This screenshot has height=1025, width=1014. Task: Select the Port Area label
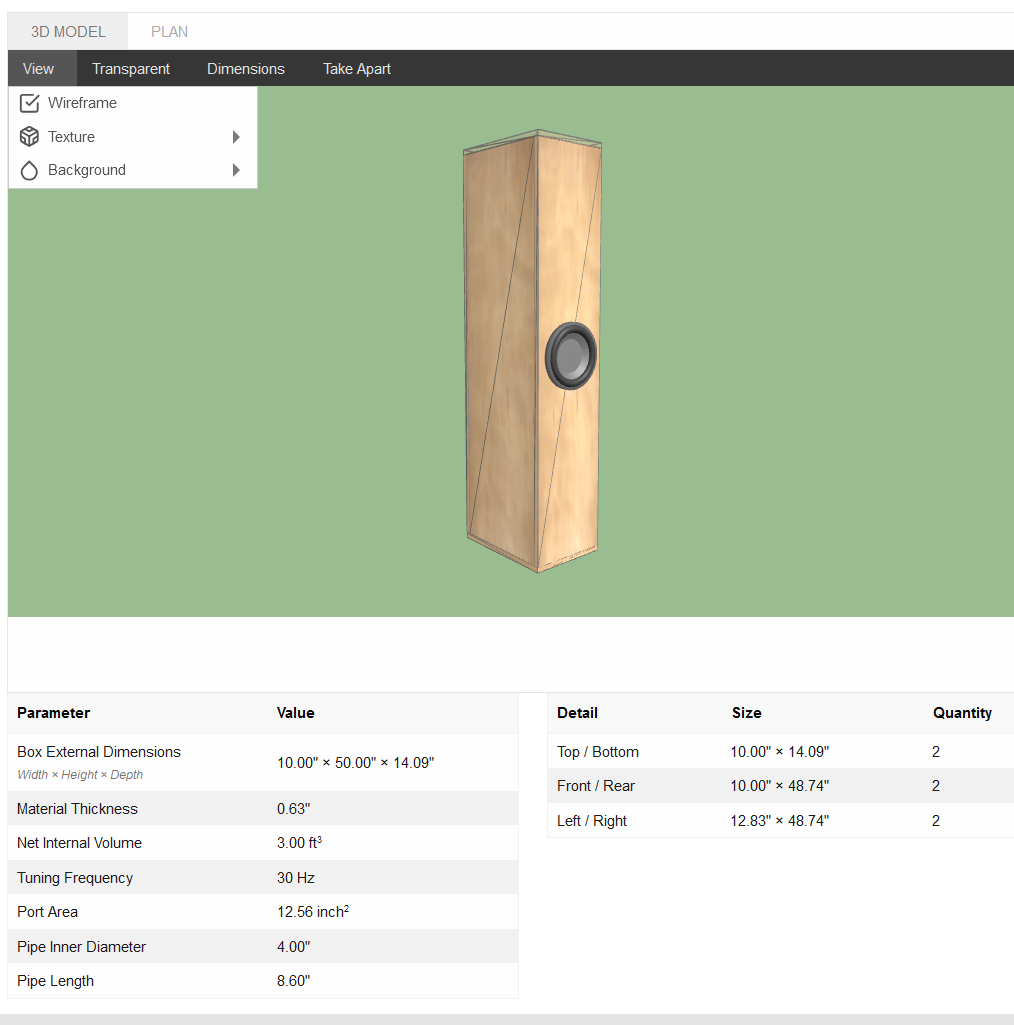click(x=47, y=912)
